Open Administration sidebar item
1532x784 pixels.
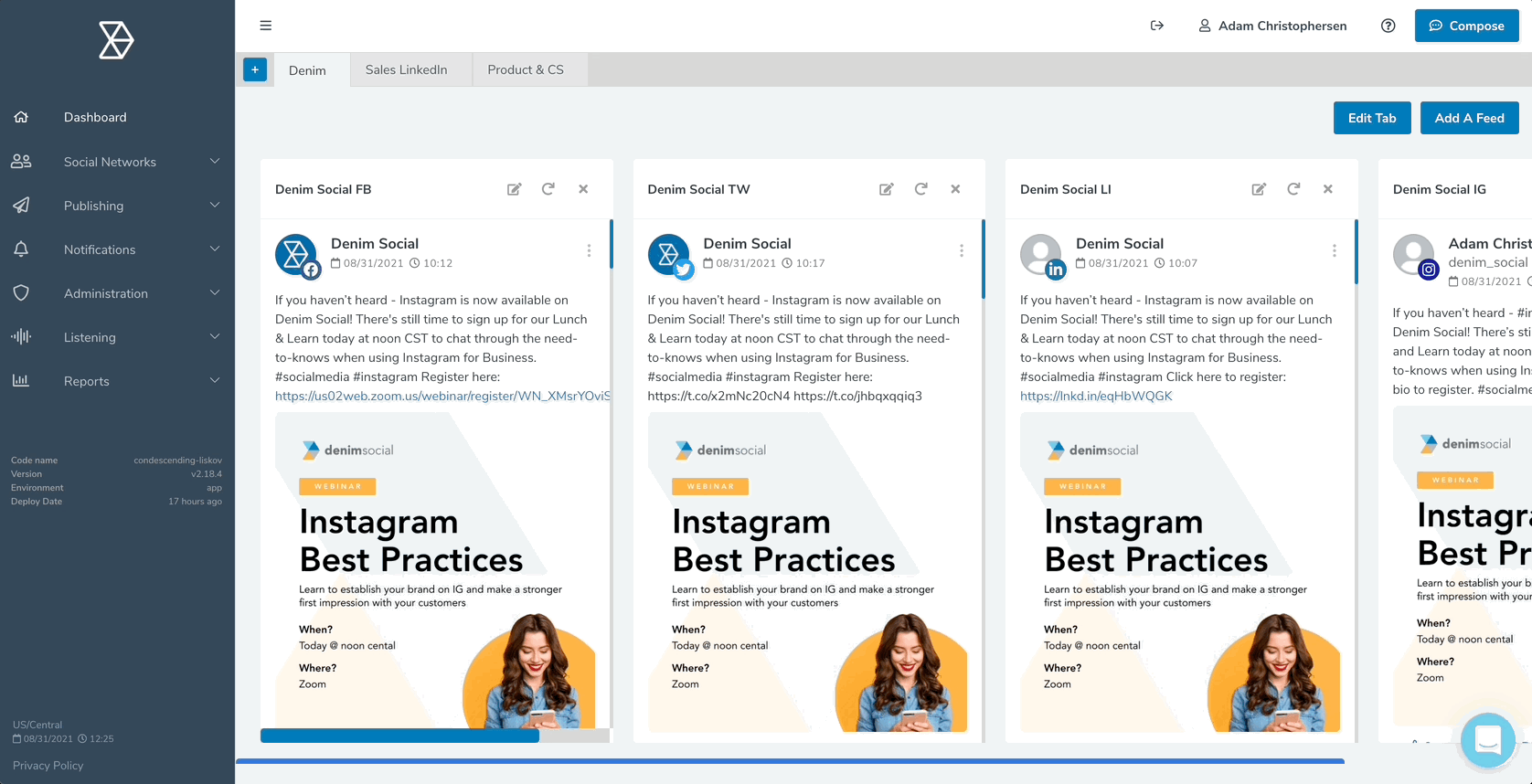point(106,293)
